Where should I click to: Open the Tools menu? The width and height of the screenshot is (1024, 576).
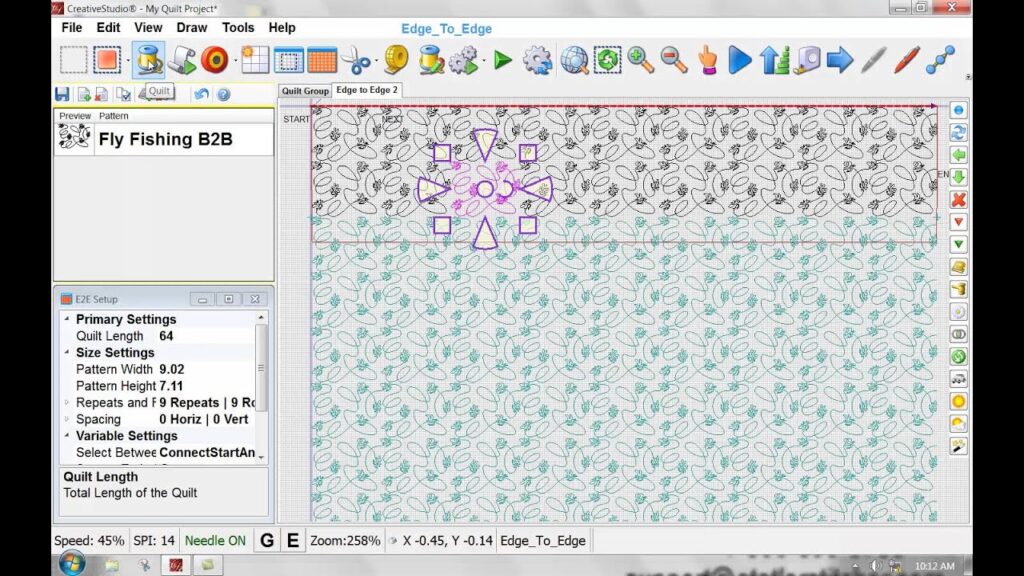click(237, 28)
